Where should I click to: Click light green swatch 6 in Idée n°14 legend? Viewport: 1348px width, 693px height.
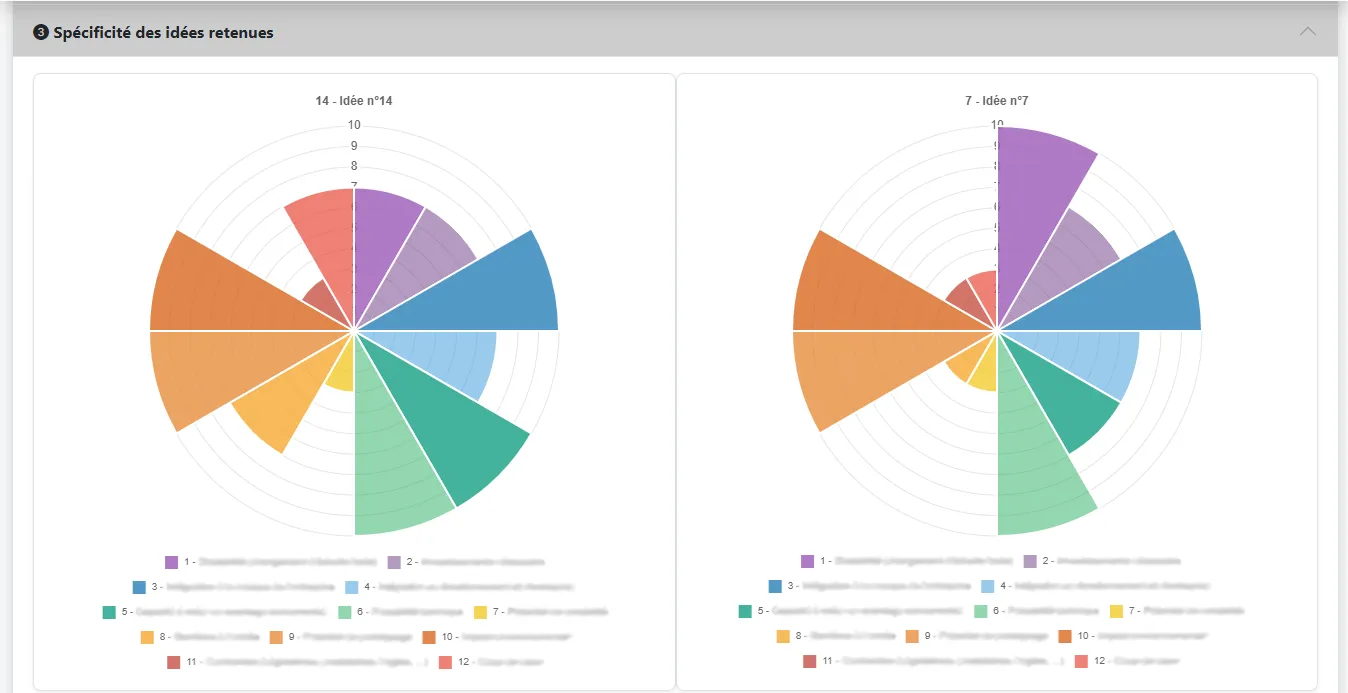coord(345,611)
